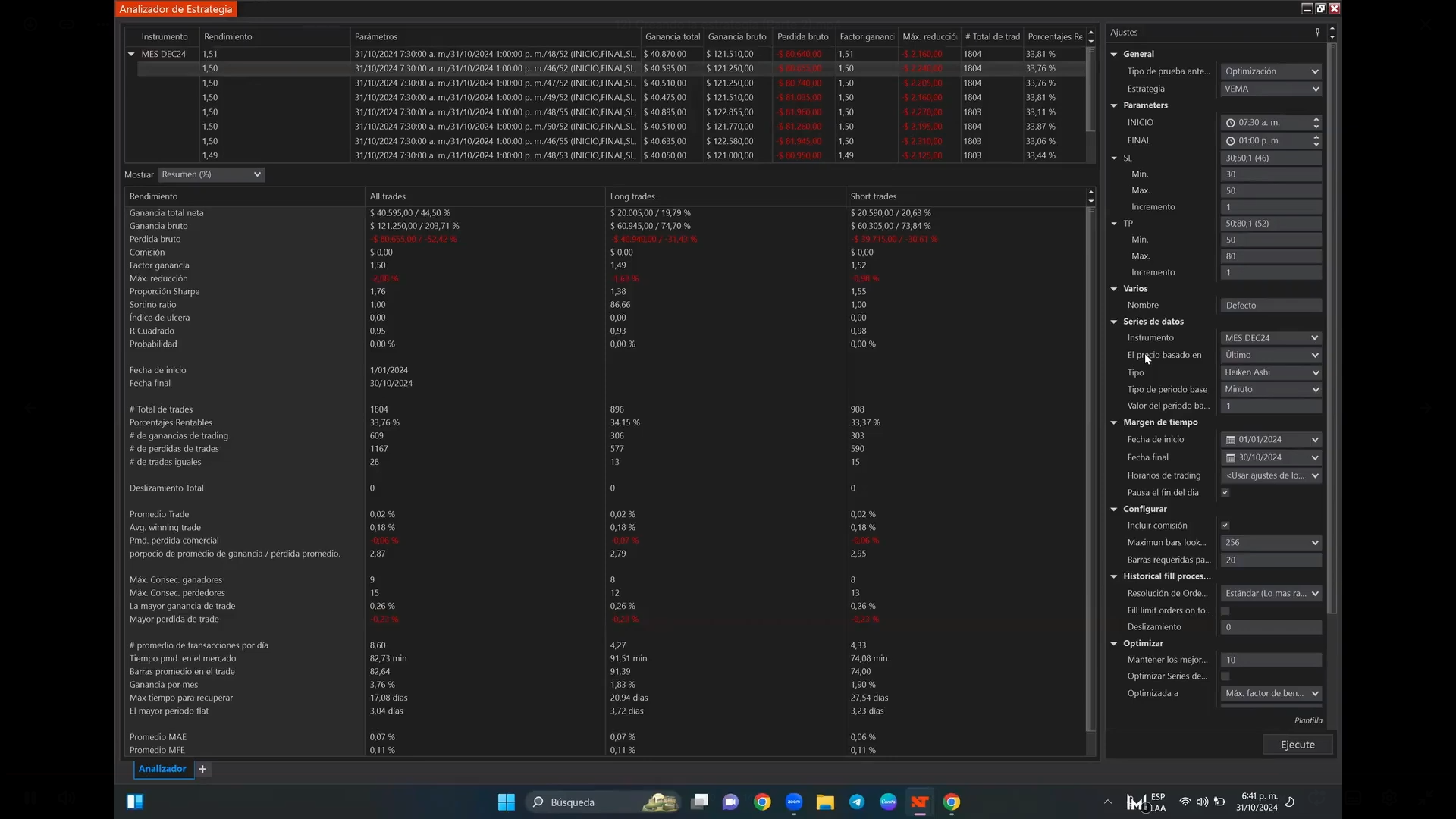Sort by Ganancia total column header

click(672, 36)
